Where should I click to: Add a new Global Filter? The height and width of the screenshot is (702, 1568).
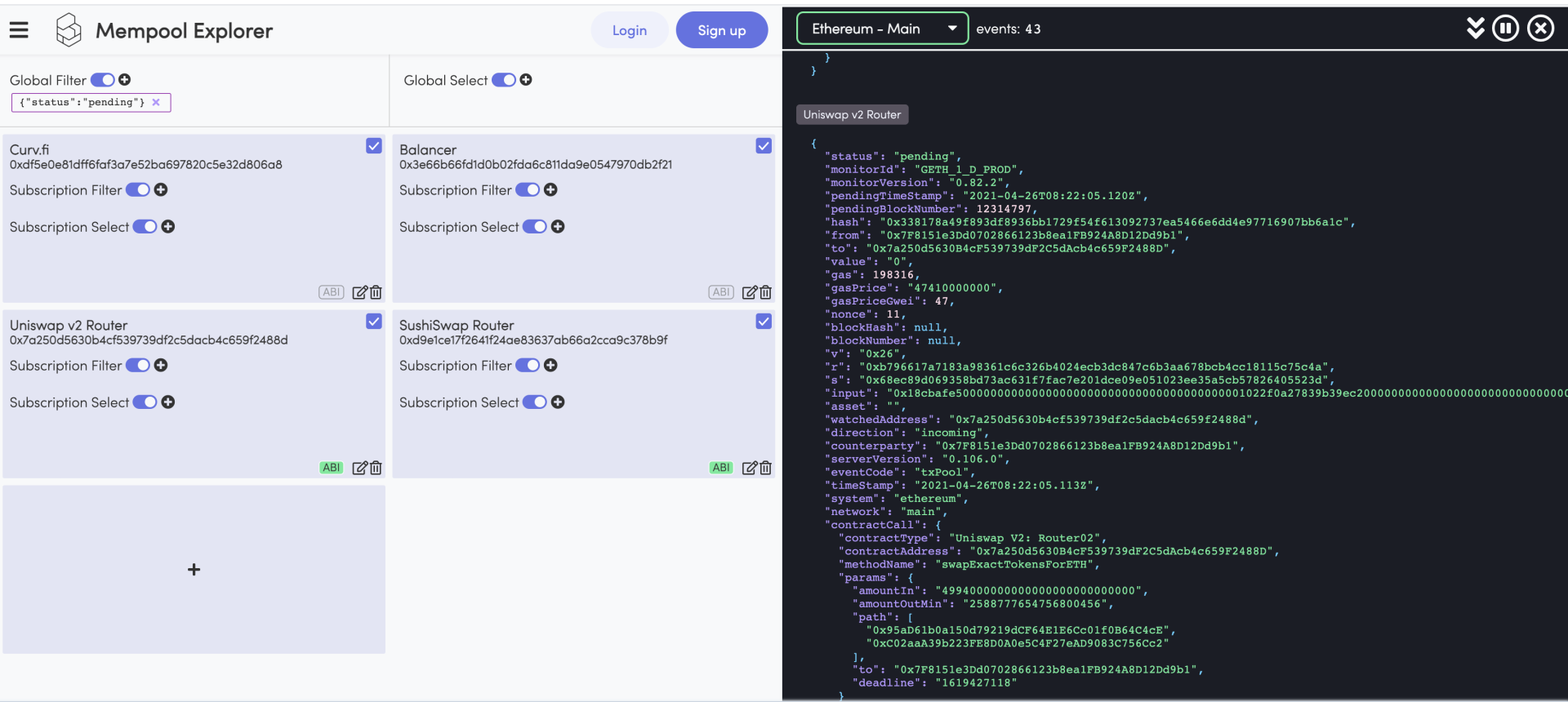(124, 80)
